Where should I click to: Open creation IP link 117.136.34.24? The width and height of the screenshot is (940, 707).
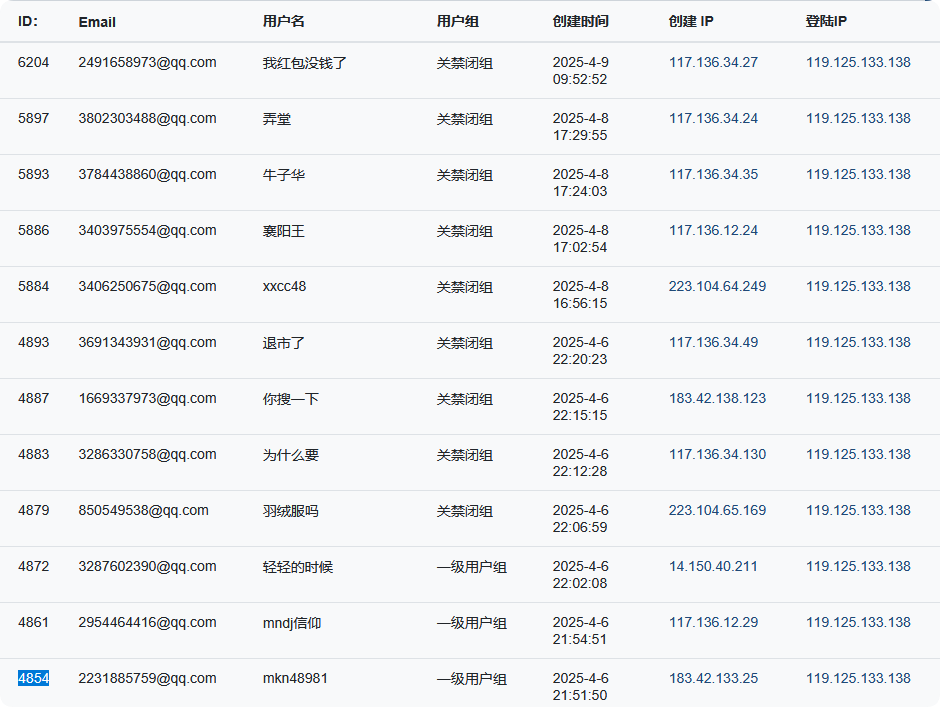pos(713,118)
